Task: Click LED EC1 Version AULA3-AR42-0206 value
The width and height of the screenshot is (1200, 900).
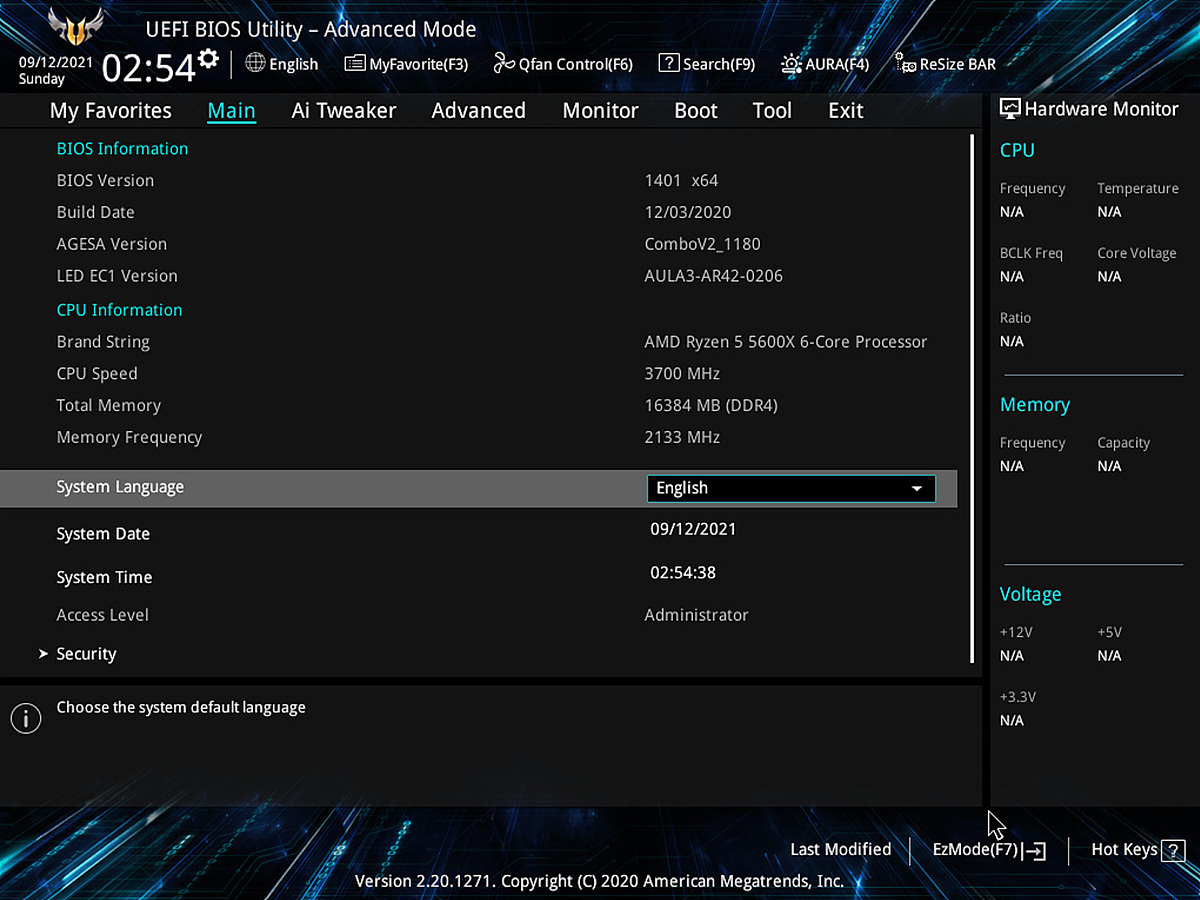Action: pyautogui.click(x=713, y=276)
